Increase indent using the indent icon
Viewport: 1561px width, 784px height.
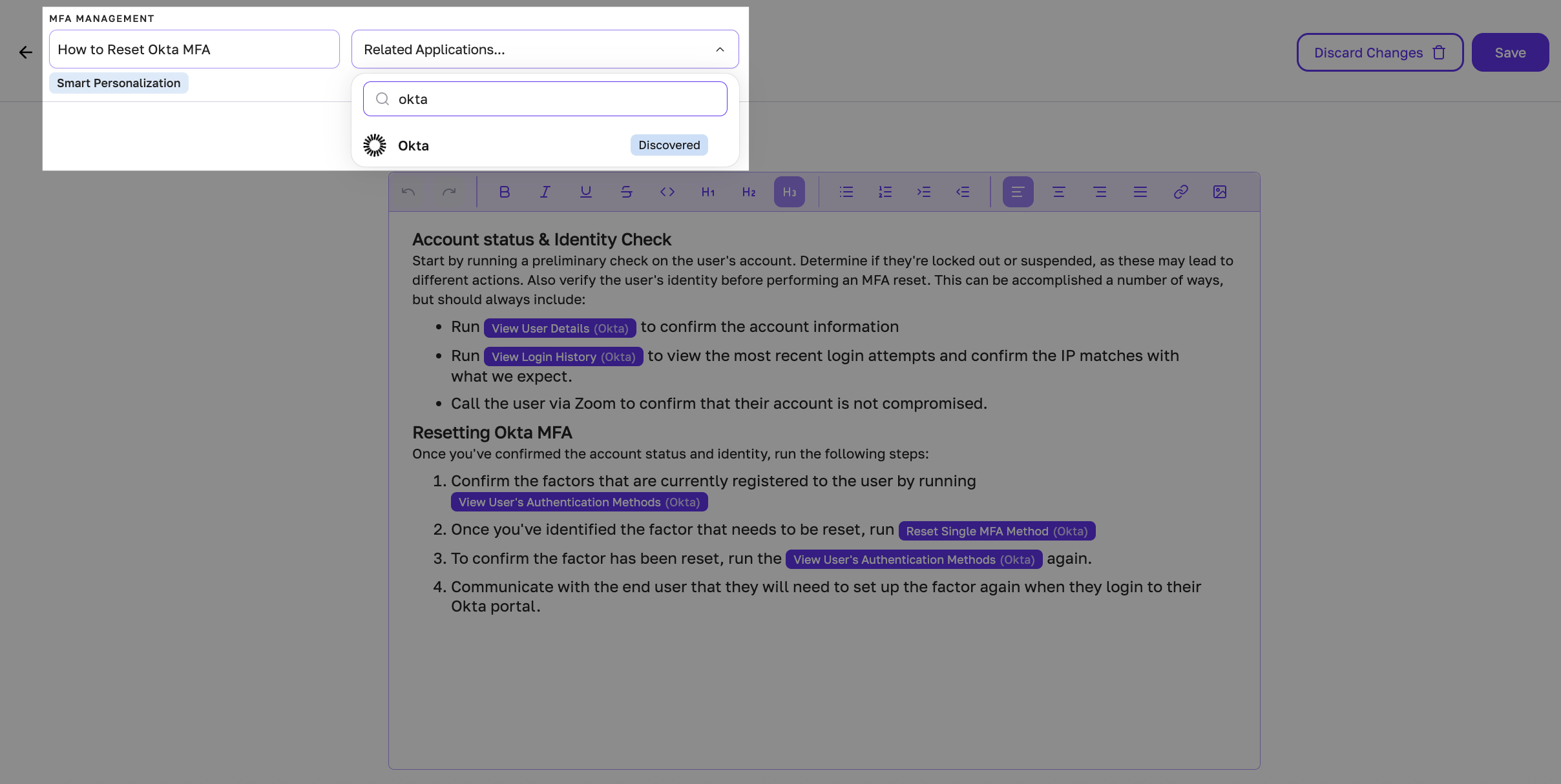point(924,191)
